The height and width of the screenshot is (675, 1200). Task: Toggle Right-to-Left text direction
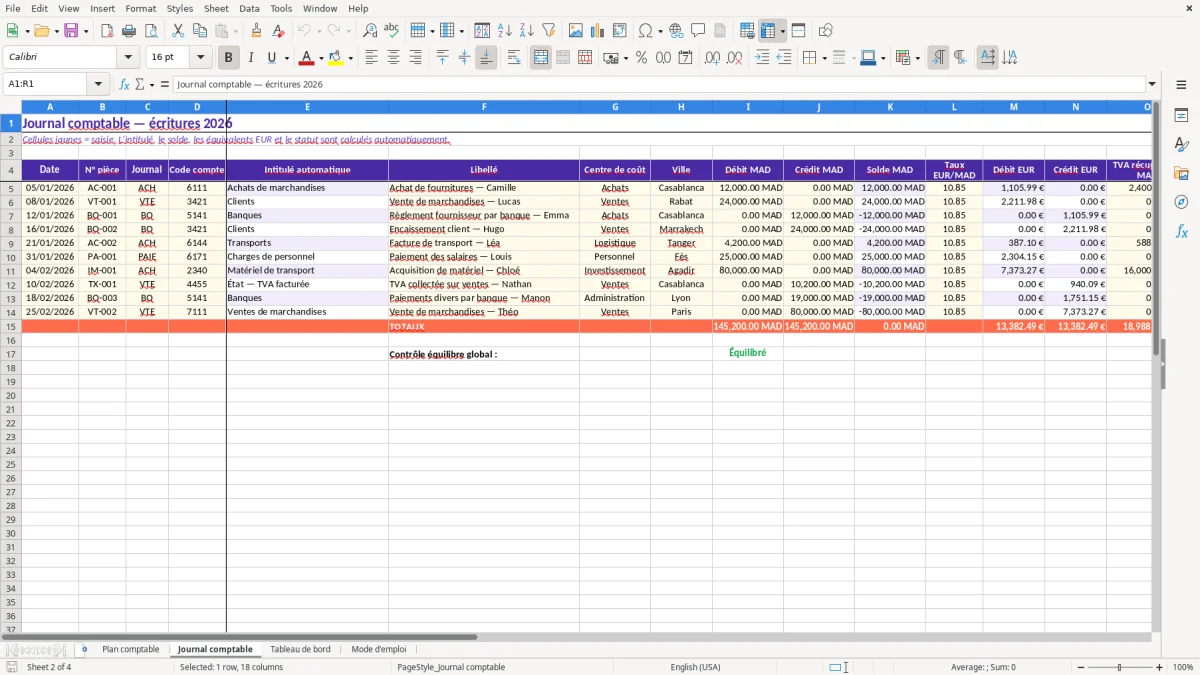pyautogui.click(x=960, y=58)
